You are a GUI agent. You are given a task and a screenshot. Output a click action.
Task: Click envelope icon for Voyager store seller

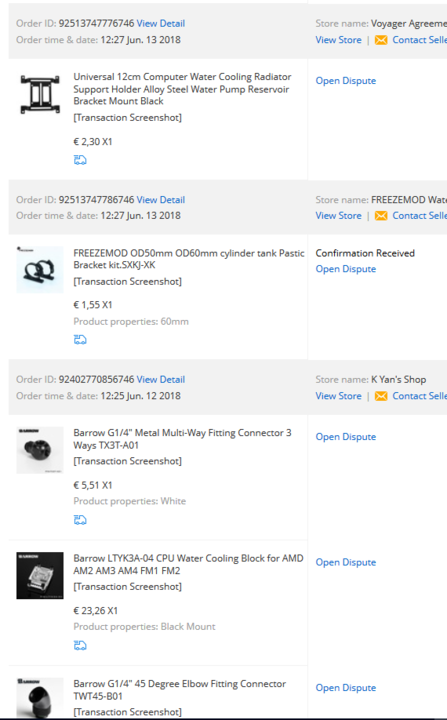[x=381, y=40]
